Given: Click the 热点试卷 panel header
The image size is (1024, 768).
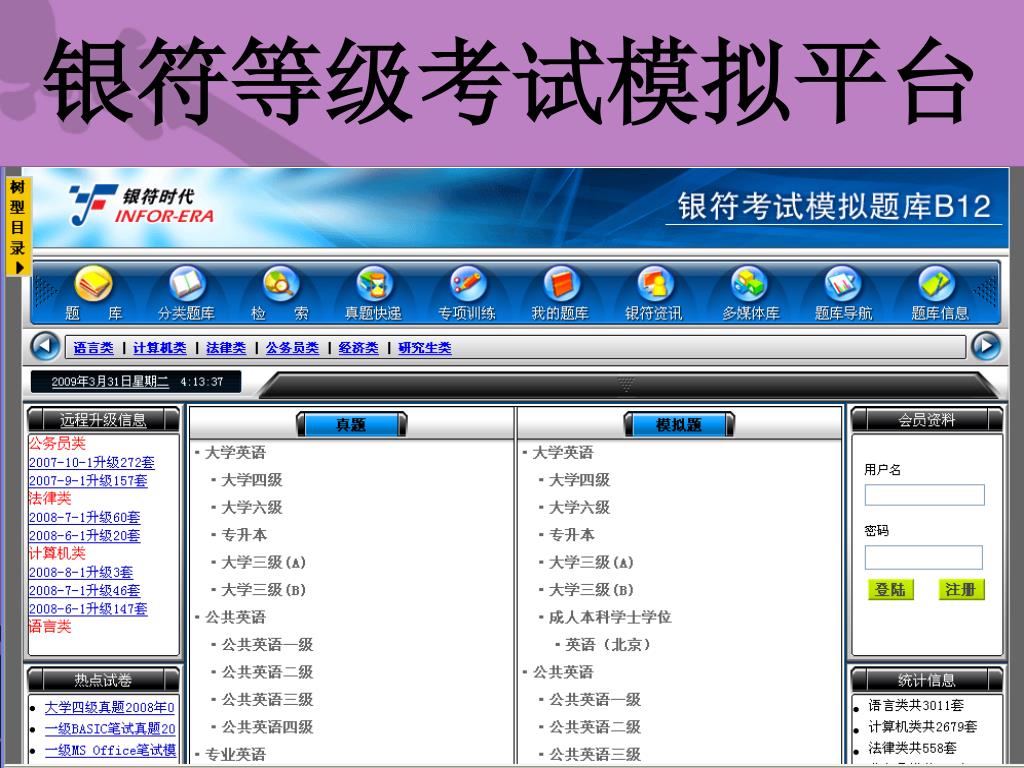Looking at the screenshot, I should pos(103,680).
